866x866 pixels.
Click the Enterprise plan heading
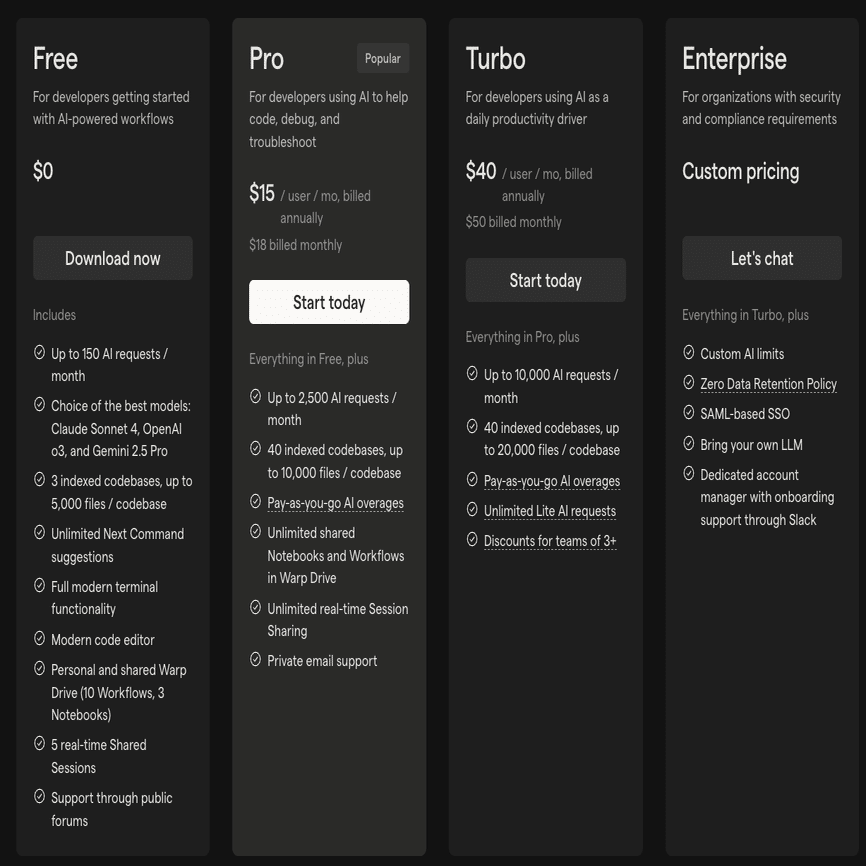coord(734,59)
